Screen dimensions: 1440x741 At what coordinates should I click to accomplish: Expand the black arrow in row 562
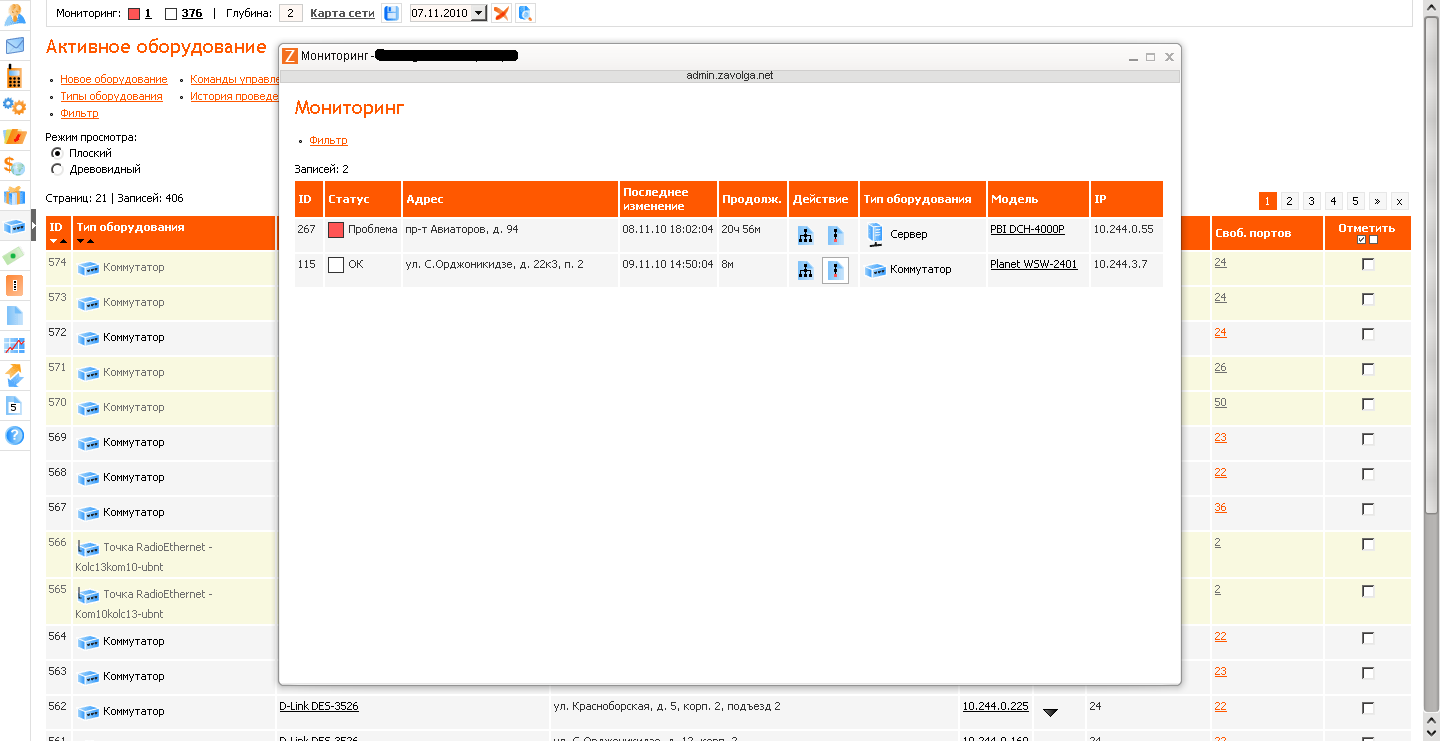pyautogui.click(x=1050, y=712)
